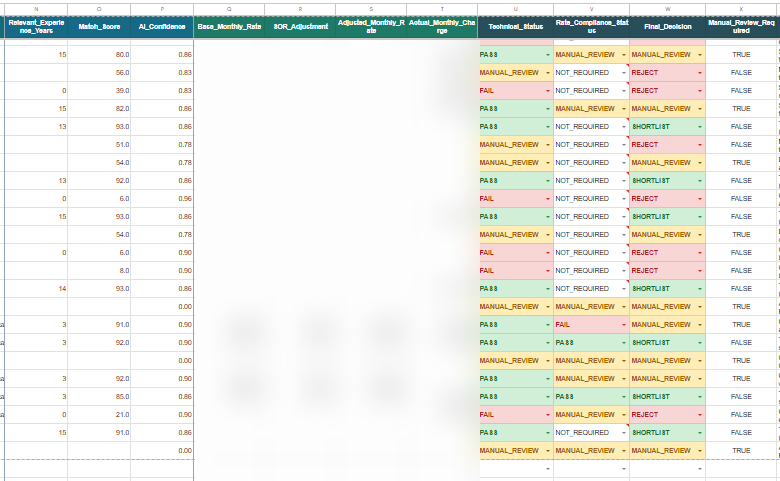
Task: Select the Match_Score cell showing 85.0
Action: (99, 397)
